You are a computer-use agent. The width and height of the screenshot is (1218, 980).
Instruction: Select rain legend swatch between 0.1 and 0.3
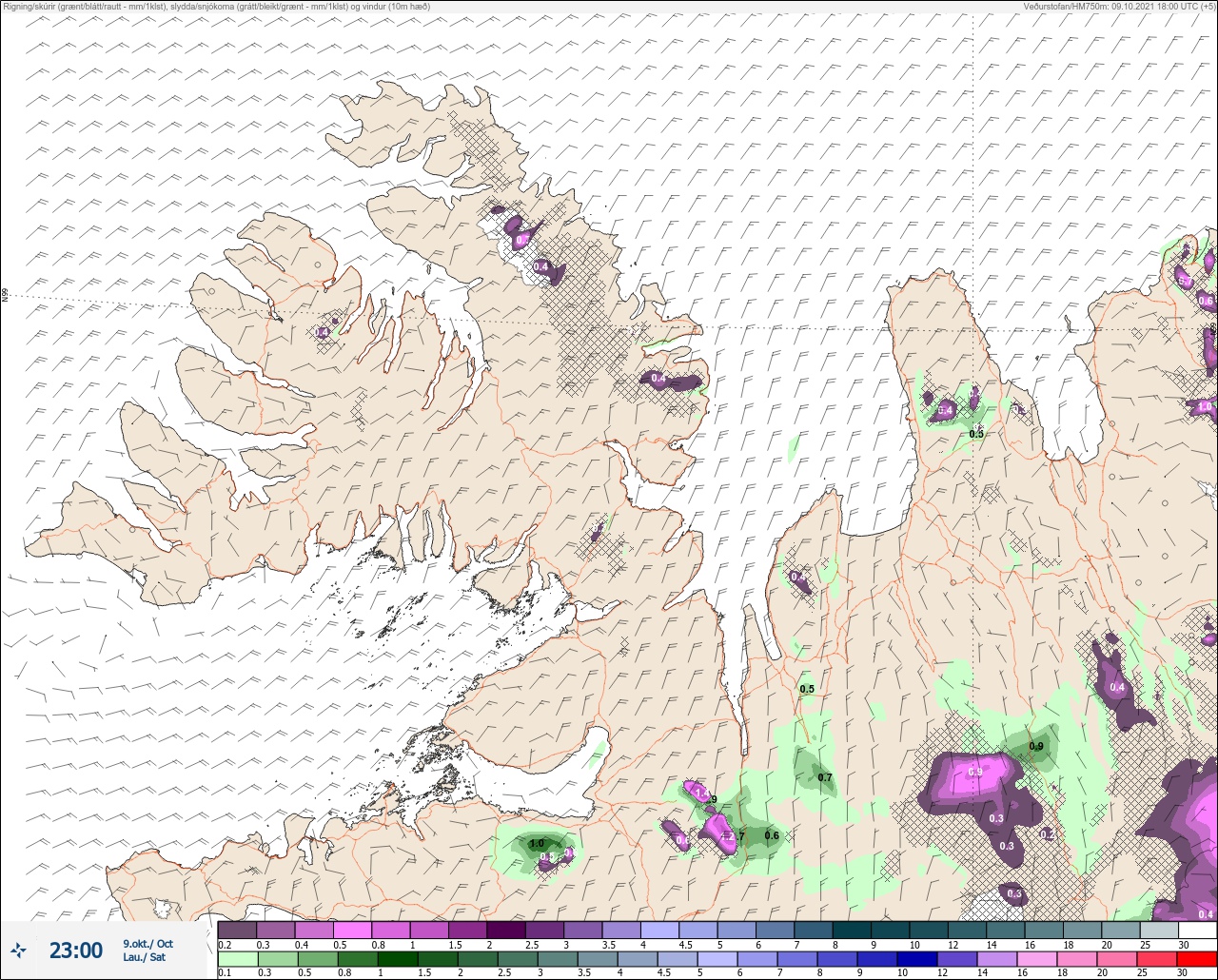pos(237,959)
